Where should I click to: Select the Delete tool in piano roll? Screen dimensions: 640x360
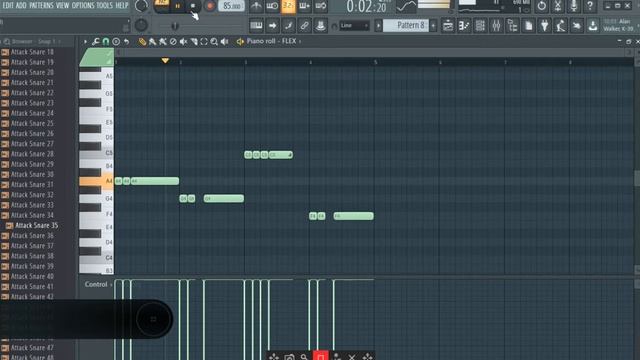[x=173, y=41]
